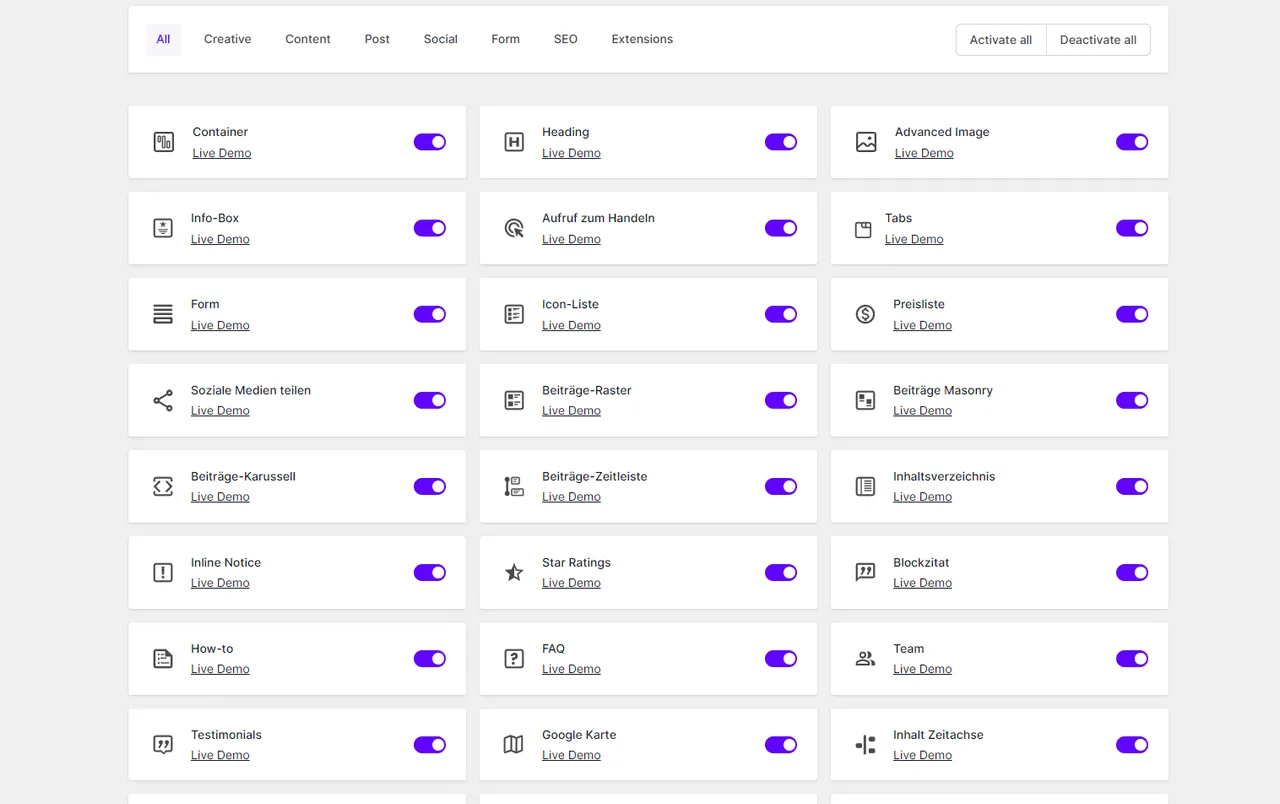The height and width of the screenshot is (804, 1280).
Task: Open the Content tab
Action: coord(308,40)
